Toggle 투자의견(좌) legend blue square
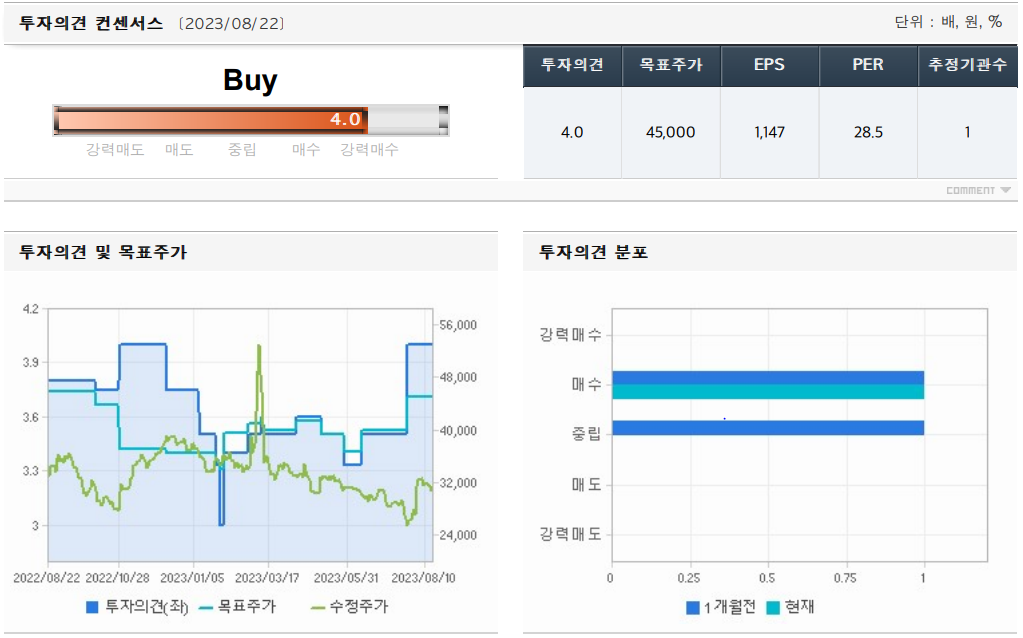This screenshot has width=1023, height=638. pos(92,607)
